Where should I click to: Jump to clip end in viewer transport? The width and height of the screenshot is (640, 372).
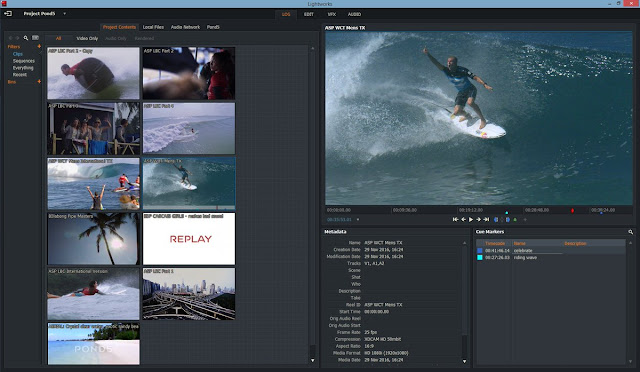(x=486, y=220)
